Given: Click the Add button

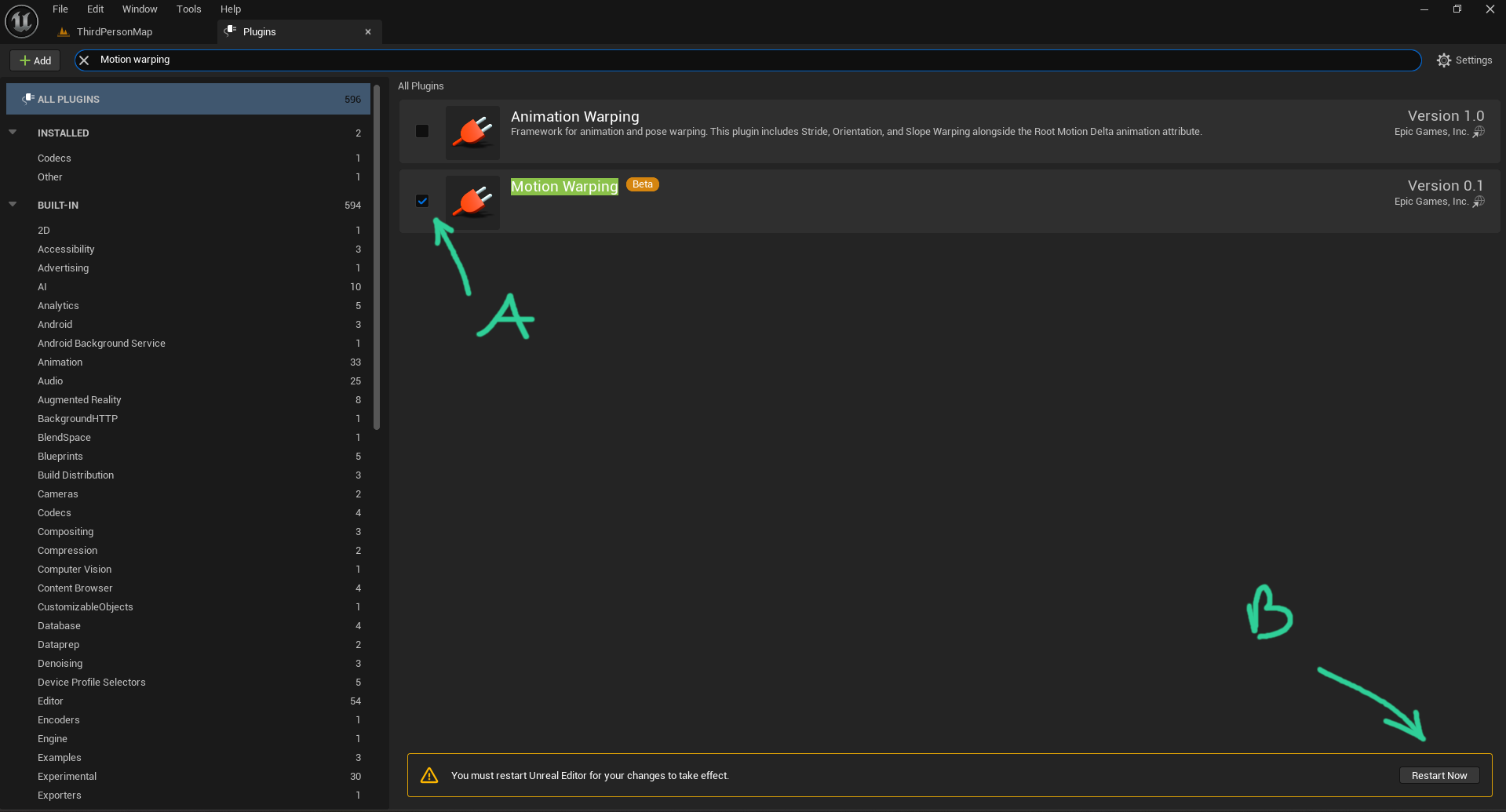Looking at the screenshot, I should tap(35, 60).
